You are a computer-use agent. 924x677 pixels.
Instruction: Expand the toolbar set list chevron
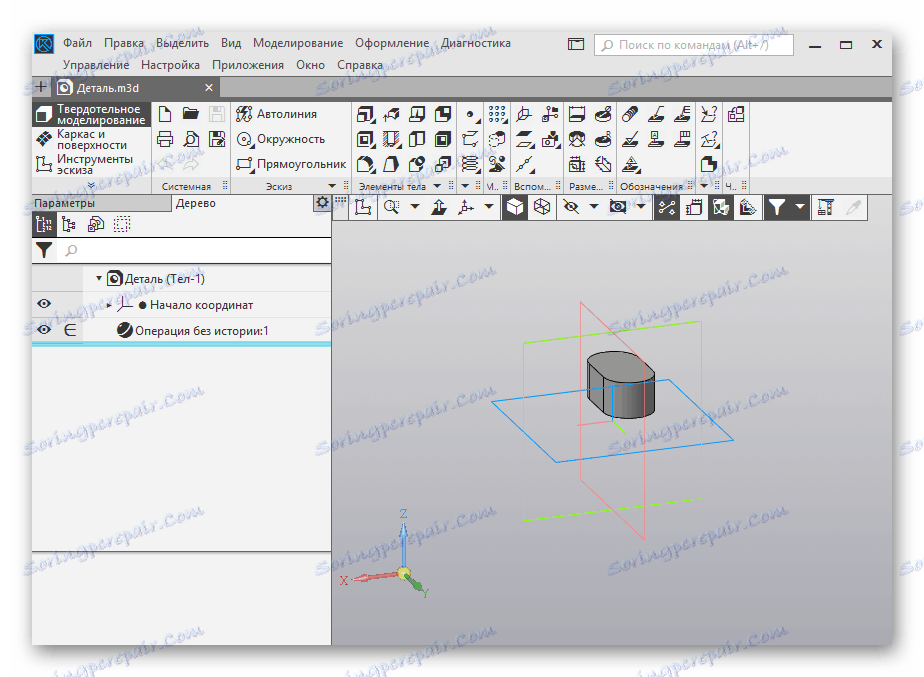(x=91, y=185)
